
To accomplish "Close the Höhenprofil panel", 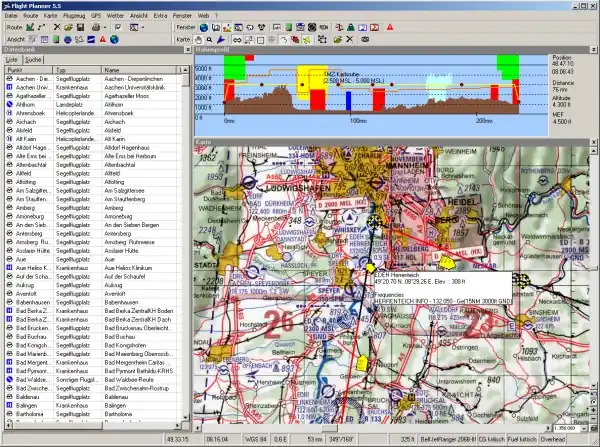I will point(593,50).
